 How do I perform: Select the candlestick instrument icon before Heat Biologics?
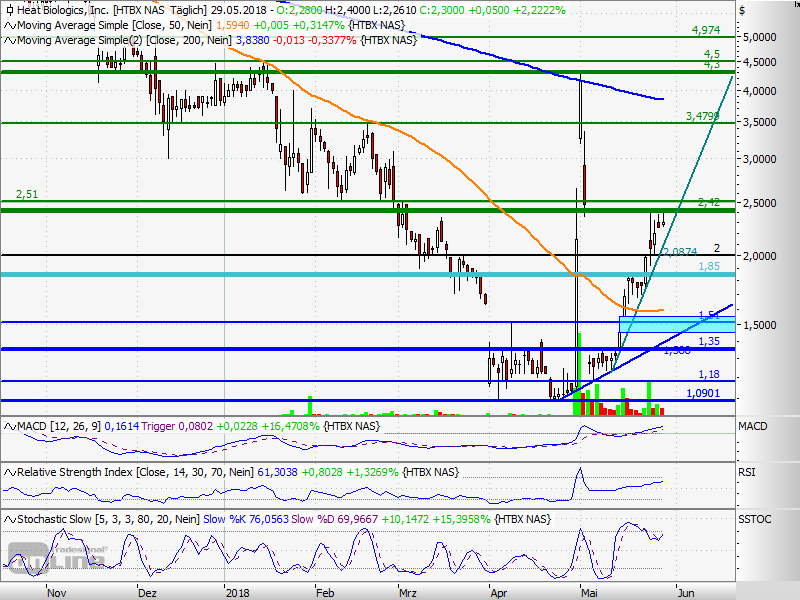pos(8,11)
